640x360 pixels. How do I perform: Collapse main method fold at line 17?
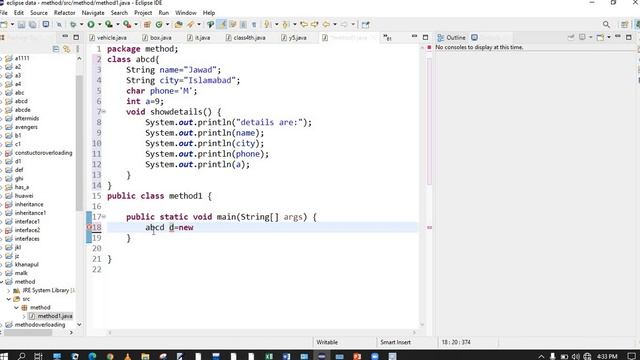104,216
